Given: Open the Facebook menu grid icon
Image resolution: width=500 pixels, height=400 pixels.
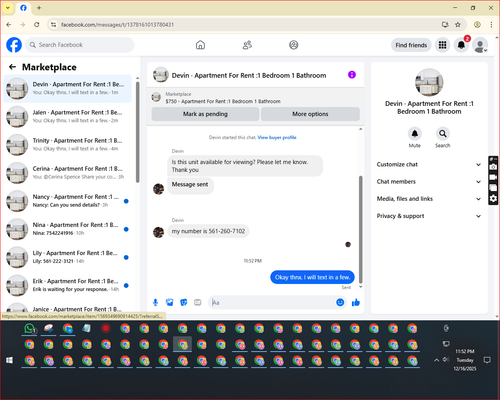Looking at the screenshot, I should (442, 45).
